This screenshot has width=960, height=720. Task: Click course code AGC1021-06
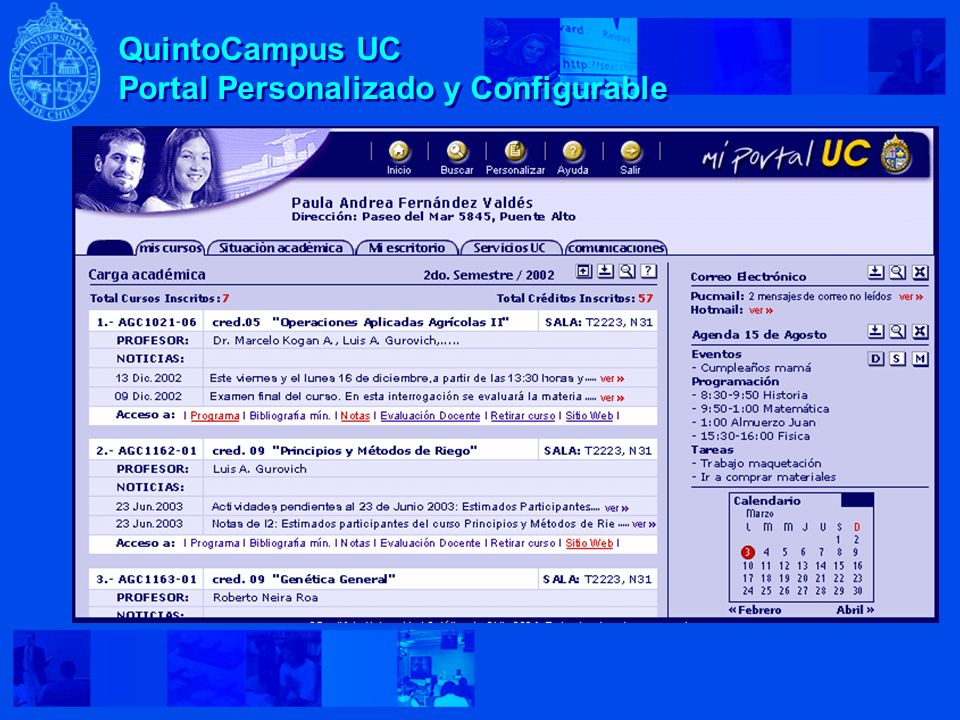[157, 322]
